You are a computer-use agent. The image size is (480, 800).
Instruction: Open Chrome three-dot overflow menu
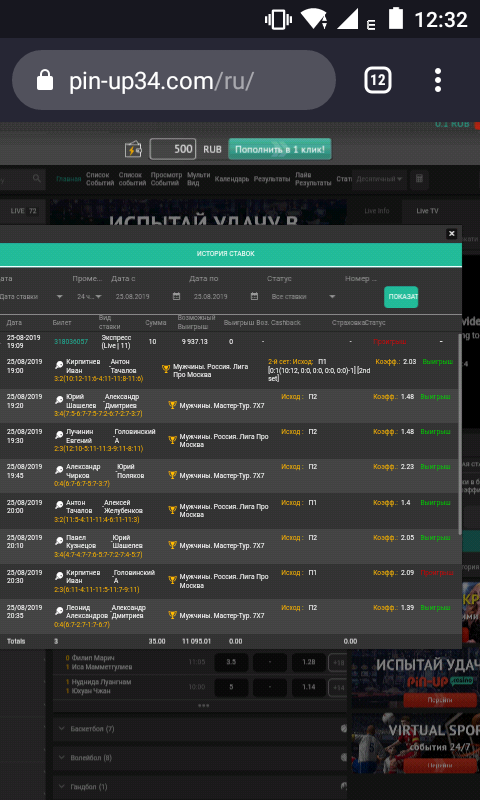click(437, 80)
